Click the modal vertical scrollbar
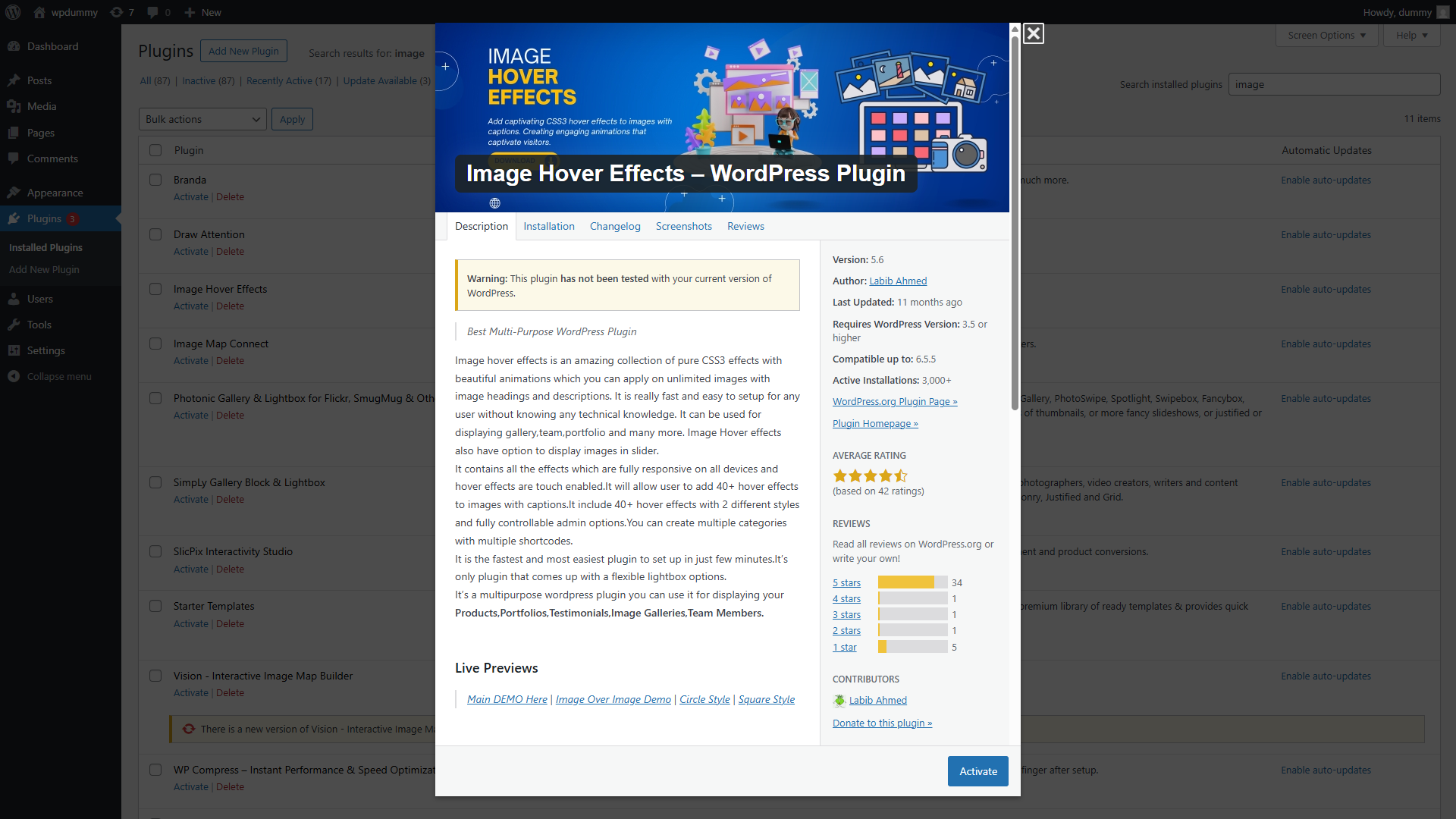 click(x=1015, y=224)
